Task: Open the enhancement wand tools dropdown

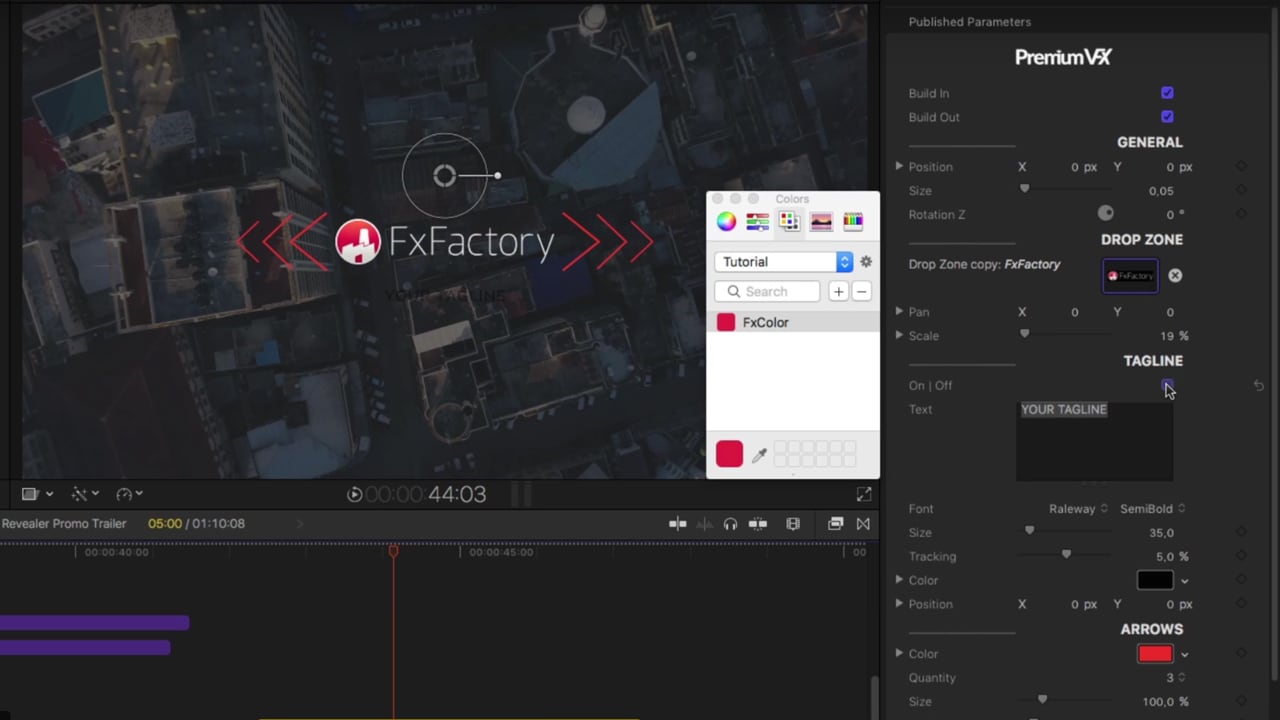Action: pos(85,494)
